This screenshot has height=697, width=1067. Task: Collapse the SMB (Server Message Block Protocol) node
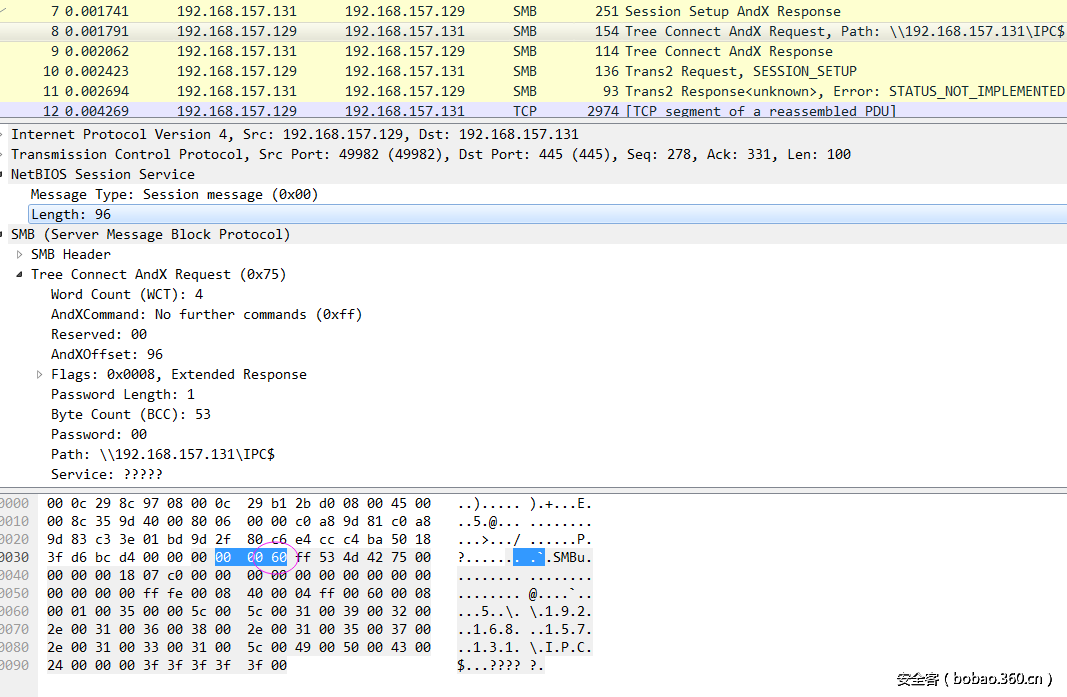coord(4,235)
